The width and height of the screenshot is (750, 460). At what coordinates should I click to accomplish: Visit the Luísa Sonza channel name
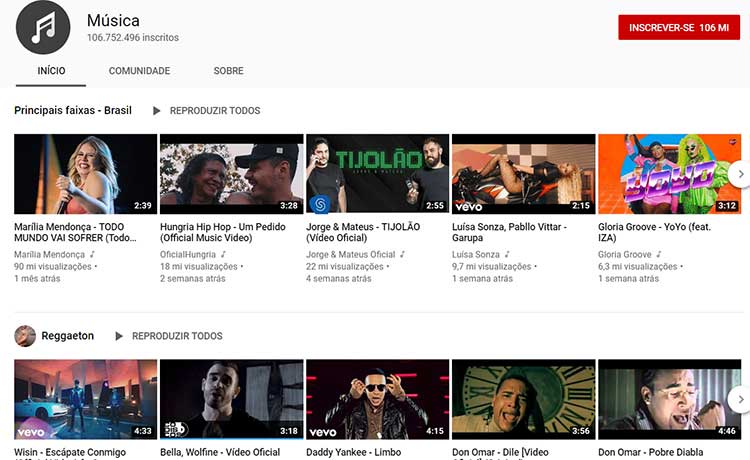point(475,254)
